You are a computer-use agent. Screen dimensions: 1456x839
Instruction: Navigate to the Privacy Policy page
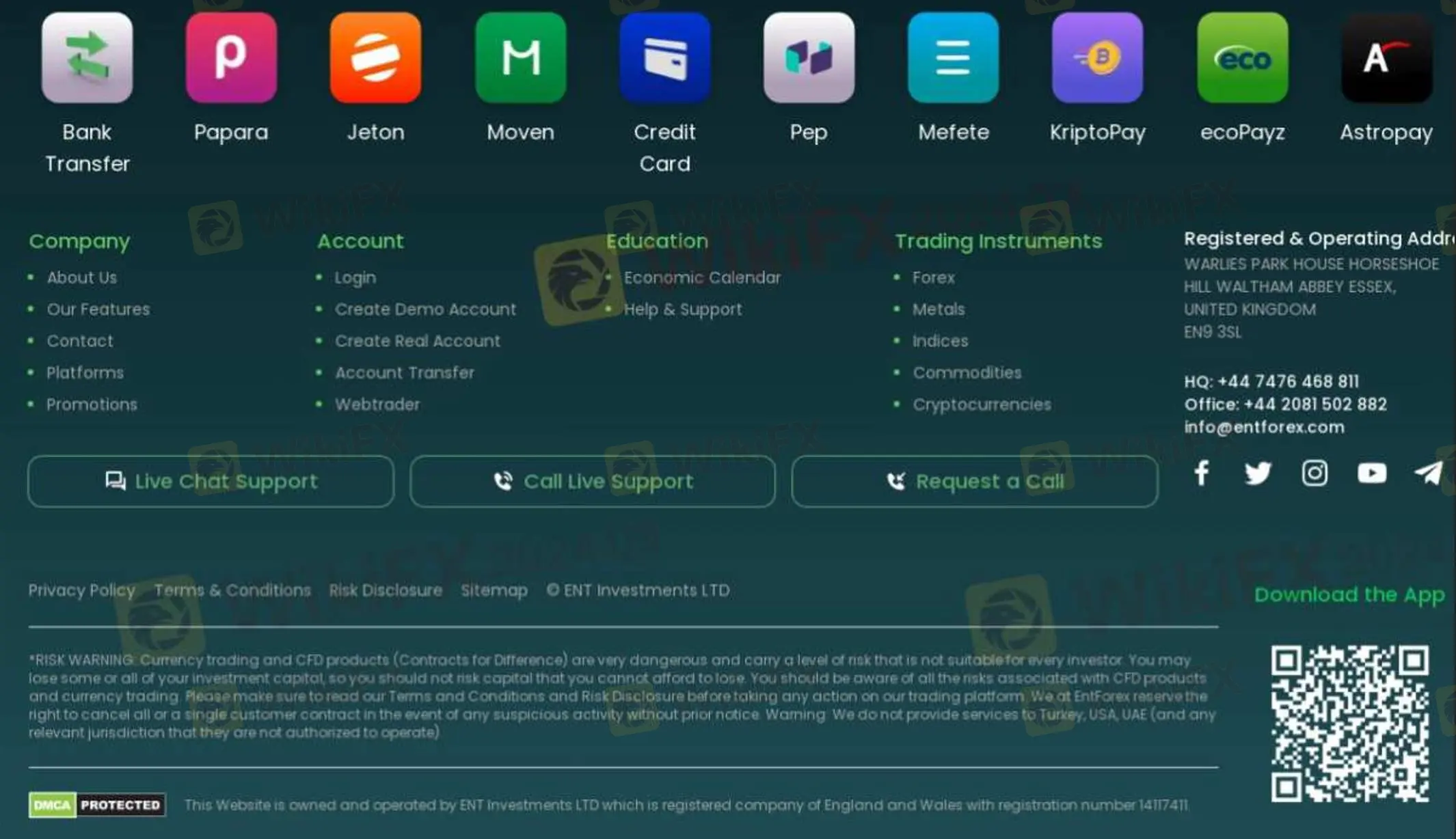pyautogui.click(x=82, y=590)
